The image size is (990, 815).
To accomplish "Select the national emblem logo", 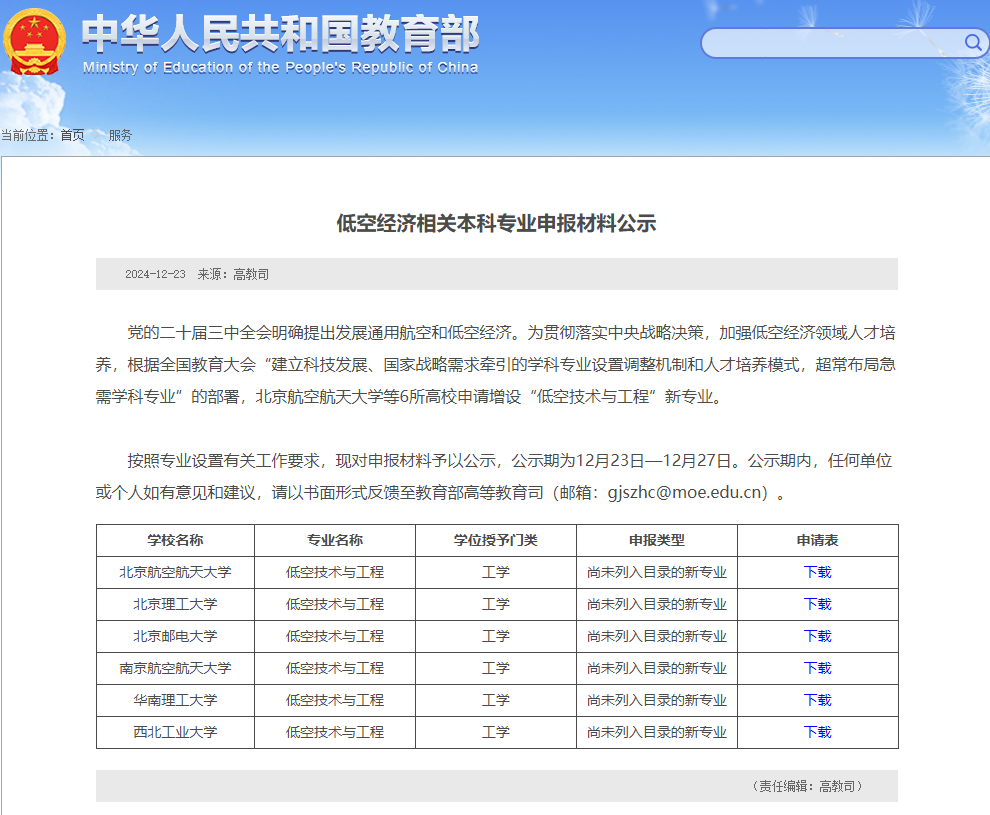I will click(x=36, y=42).
